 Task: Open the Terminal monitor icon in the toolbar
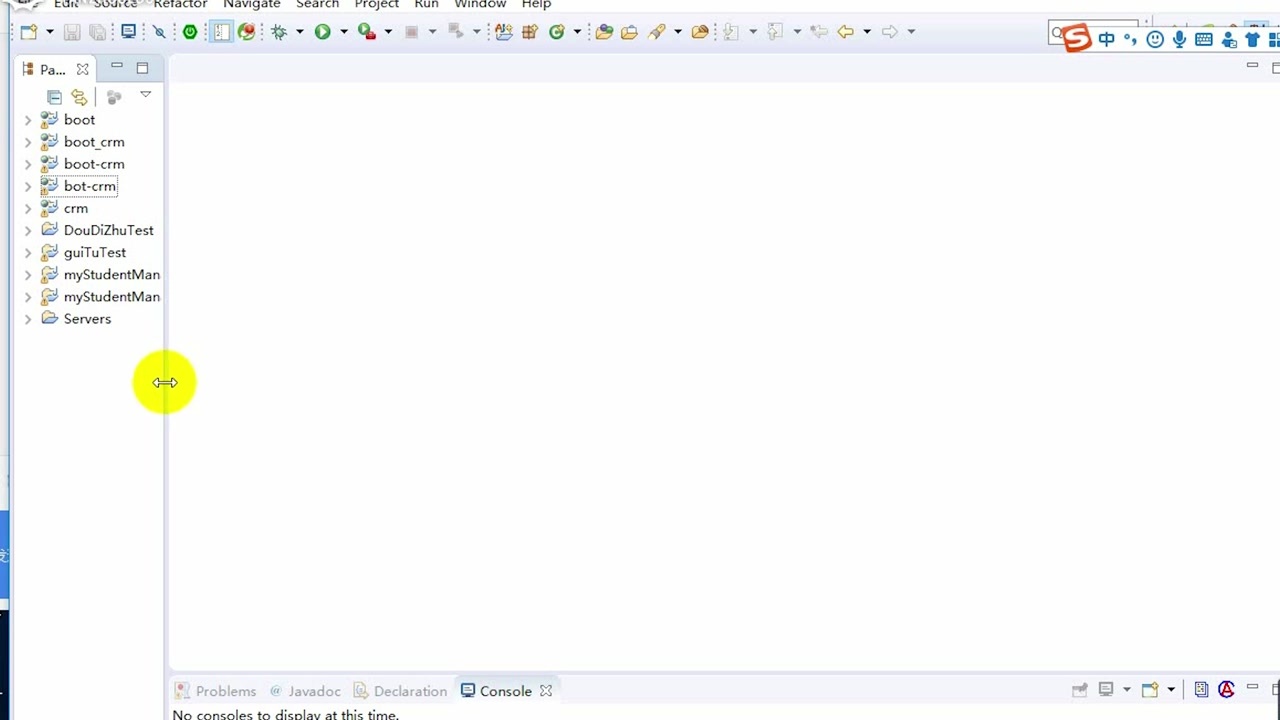point(128,32)
